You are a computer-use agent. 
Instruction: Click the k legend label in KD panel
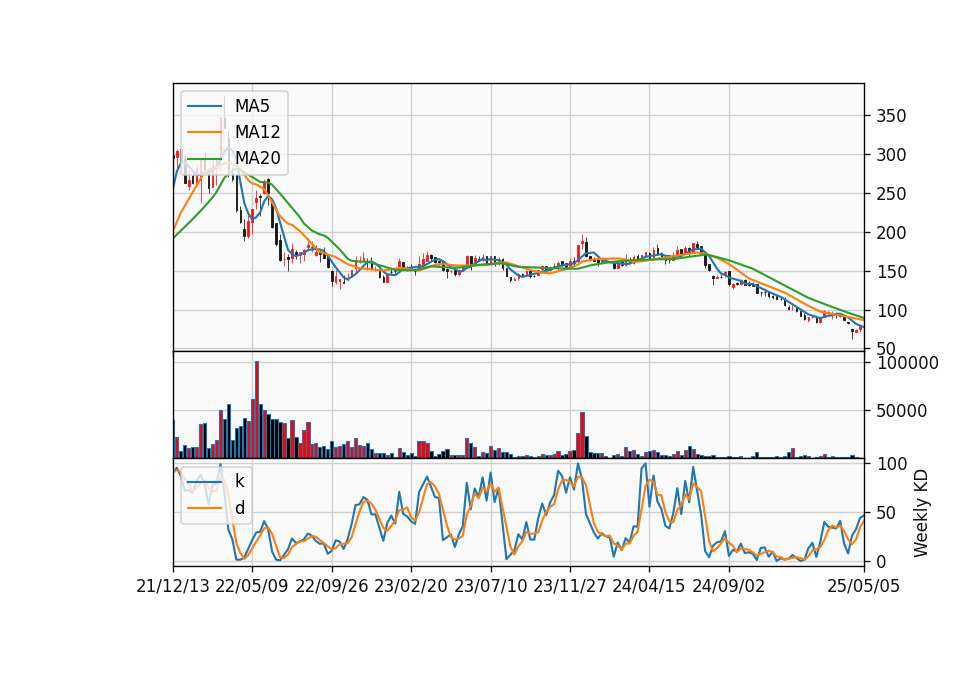click(x=239, y=481)
